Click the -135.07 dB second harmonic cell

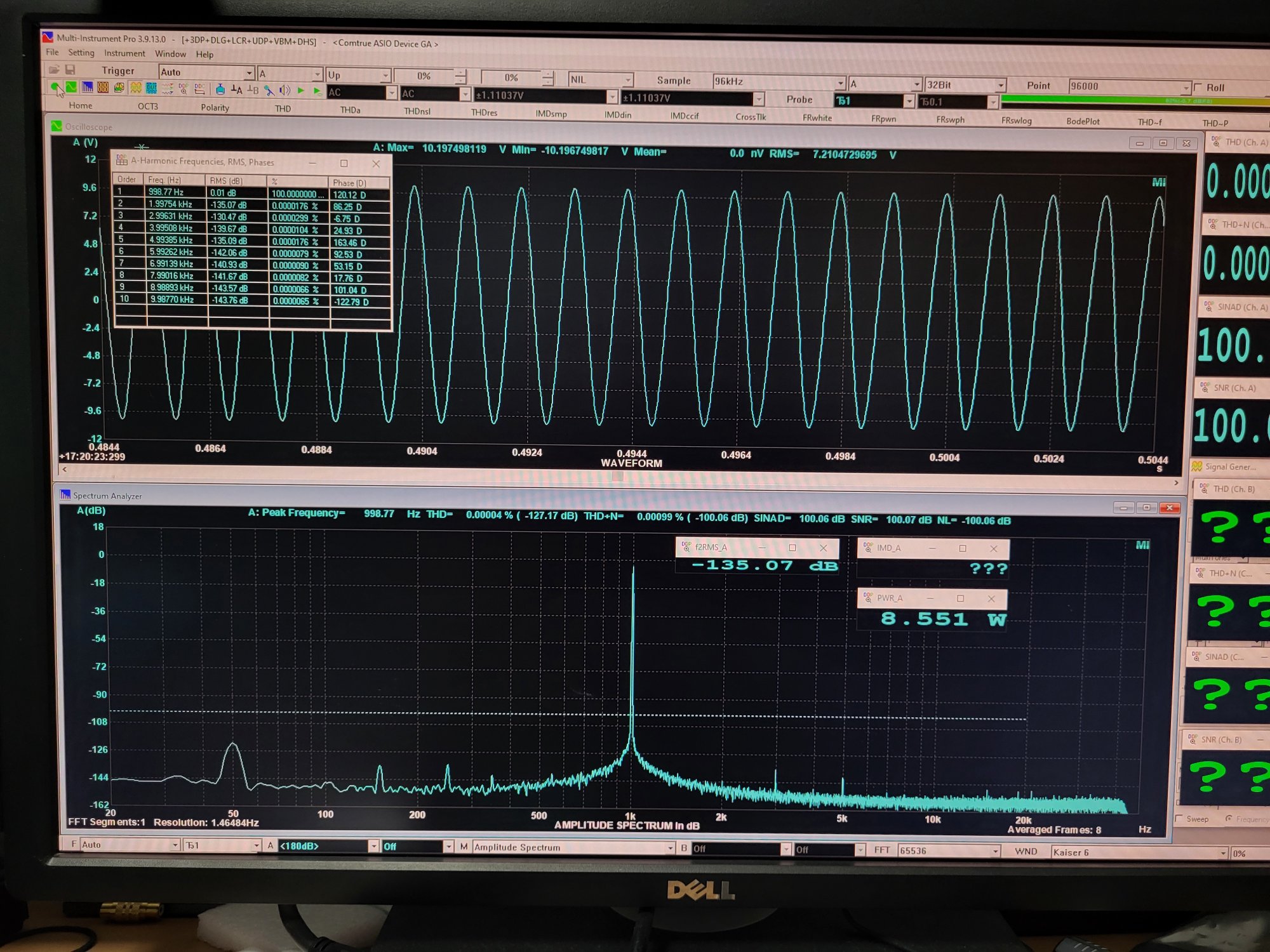[x=236, y=204]
